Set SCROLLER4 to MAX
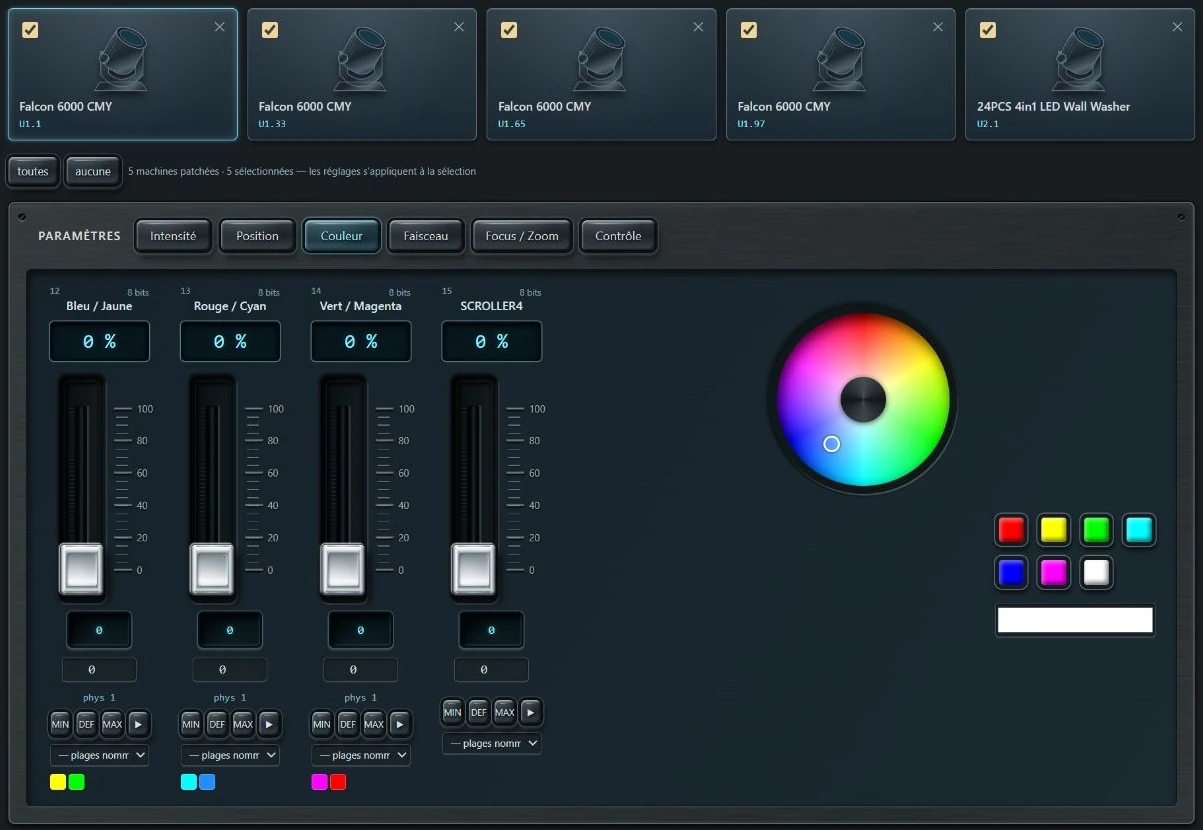This screenshot has width=1203, height=830. (x=505, y=713)
